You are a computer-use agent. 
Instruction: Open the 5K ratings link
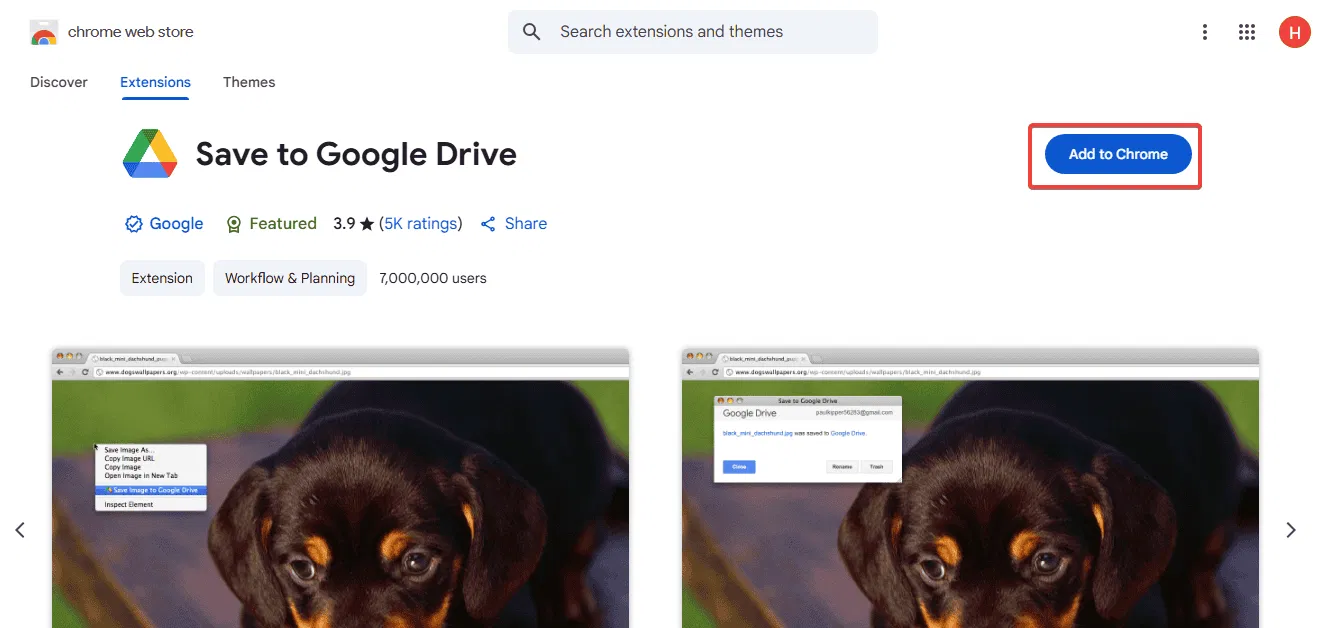point(422,224)
